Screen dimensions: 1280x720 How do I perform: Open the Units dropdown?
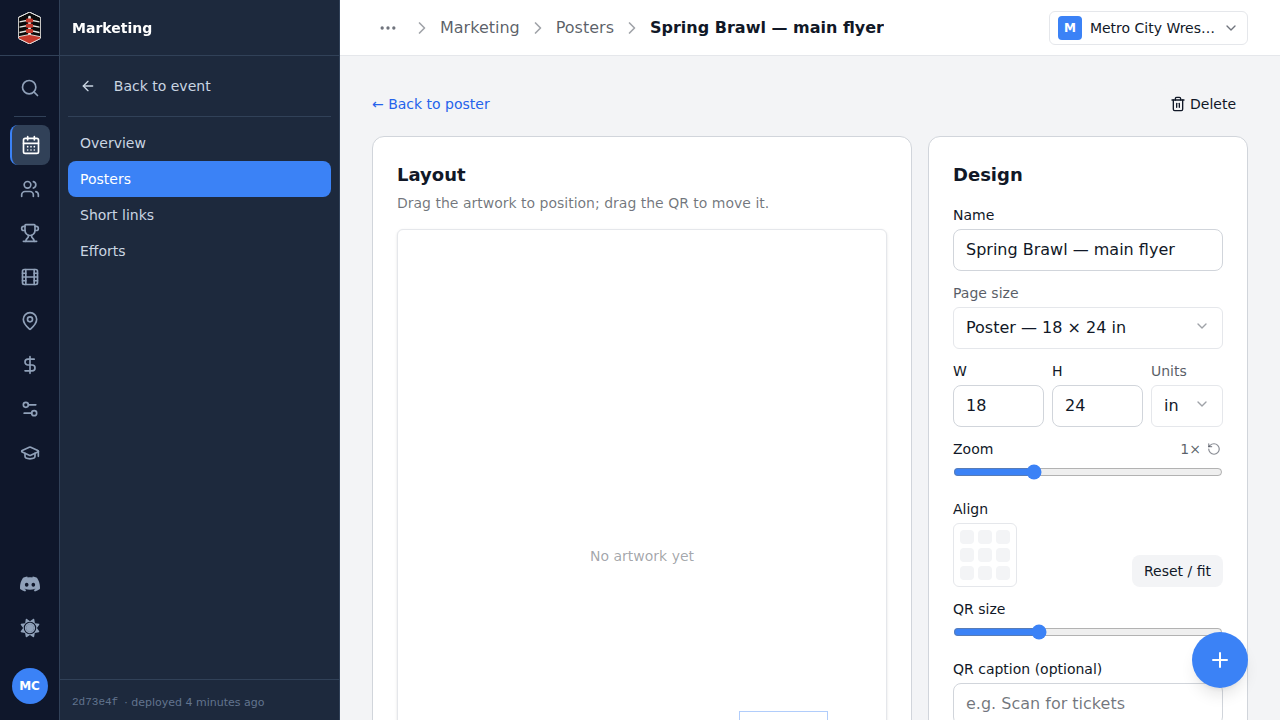coord(1187,406)
